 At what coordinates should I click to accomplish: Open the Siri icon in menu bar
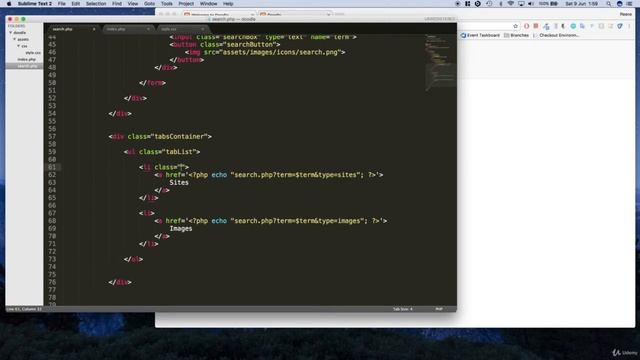pos(619,4)
